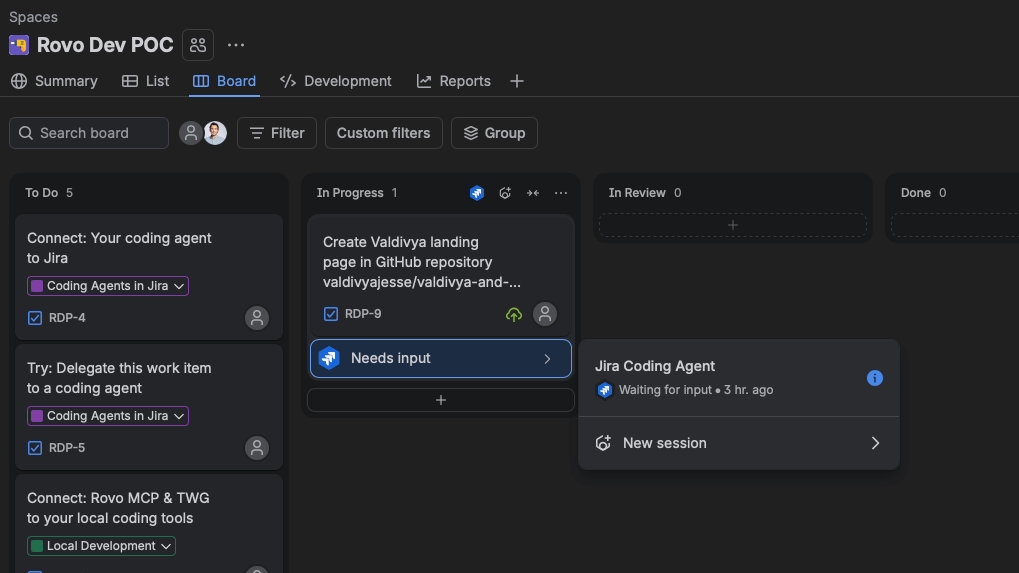This screenshot has height=573, width=1019.
Task: Click the Spaces breadcrumb link
Action: [33, 17]
